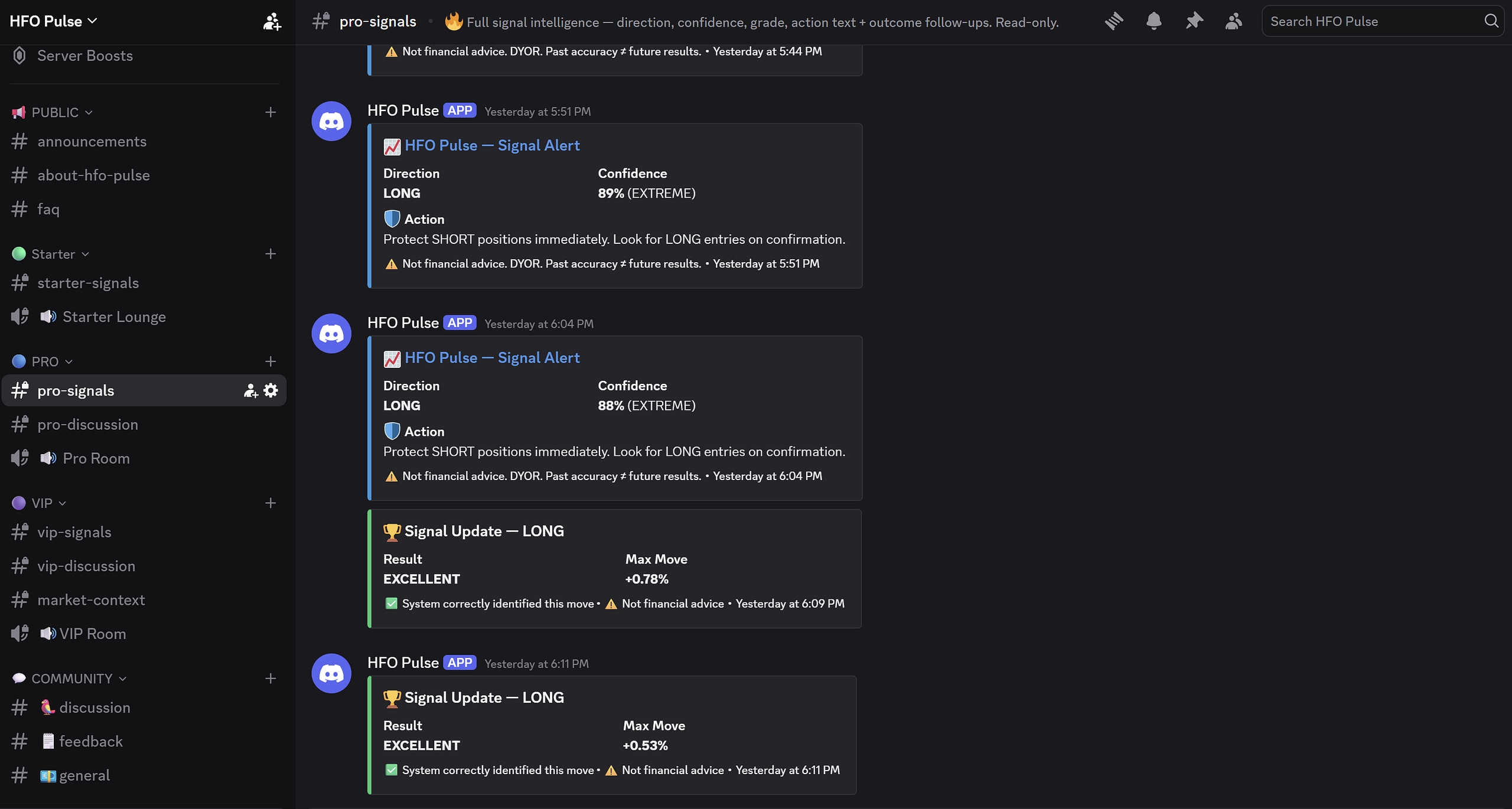Click trophy icon on the +0.53% signal update
Image resolution: width=1512 pixels, height=809 pixels.
point(392,698)
